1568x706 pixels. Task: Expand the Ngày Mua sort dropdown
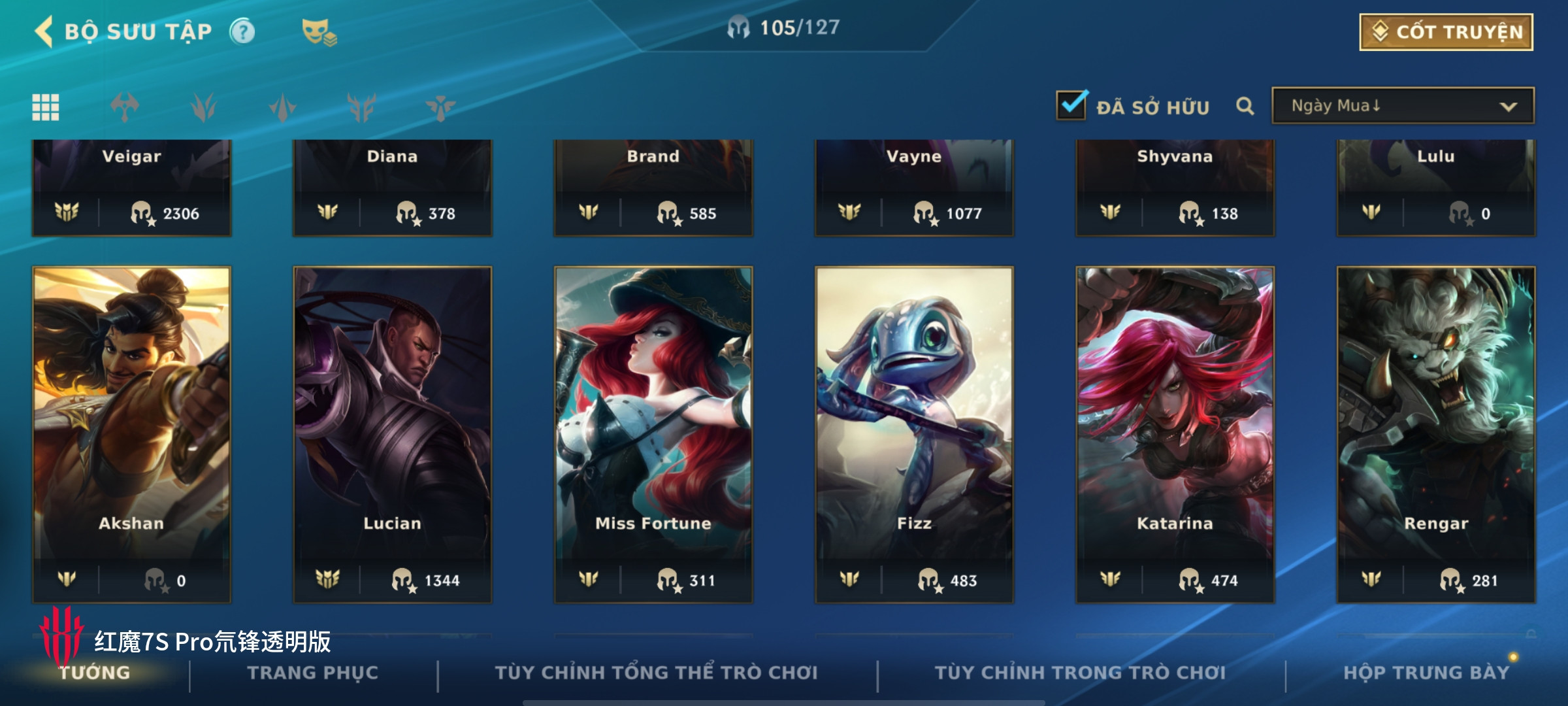point(1403,106)
